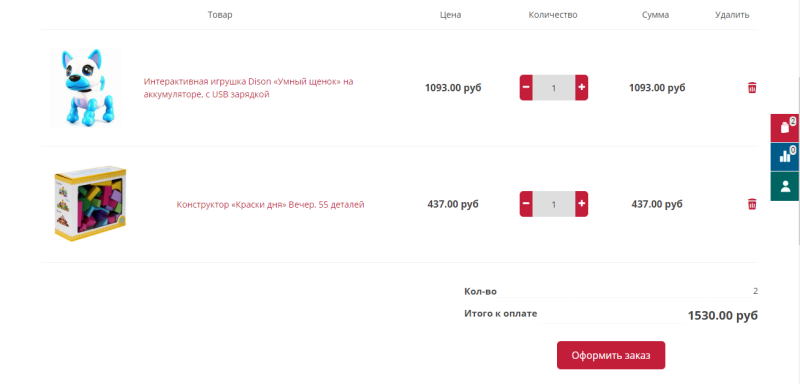Open the red shopping bag sidebar icon
The height and width of the screenshot is (384, 800).
785,128
